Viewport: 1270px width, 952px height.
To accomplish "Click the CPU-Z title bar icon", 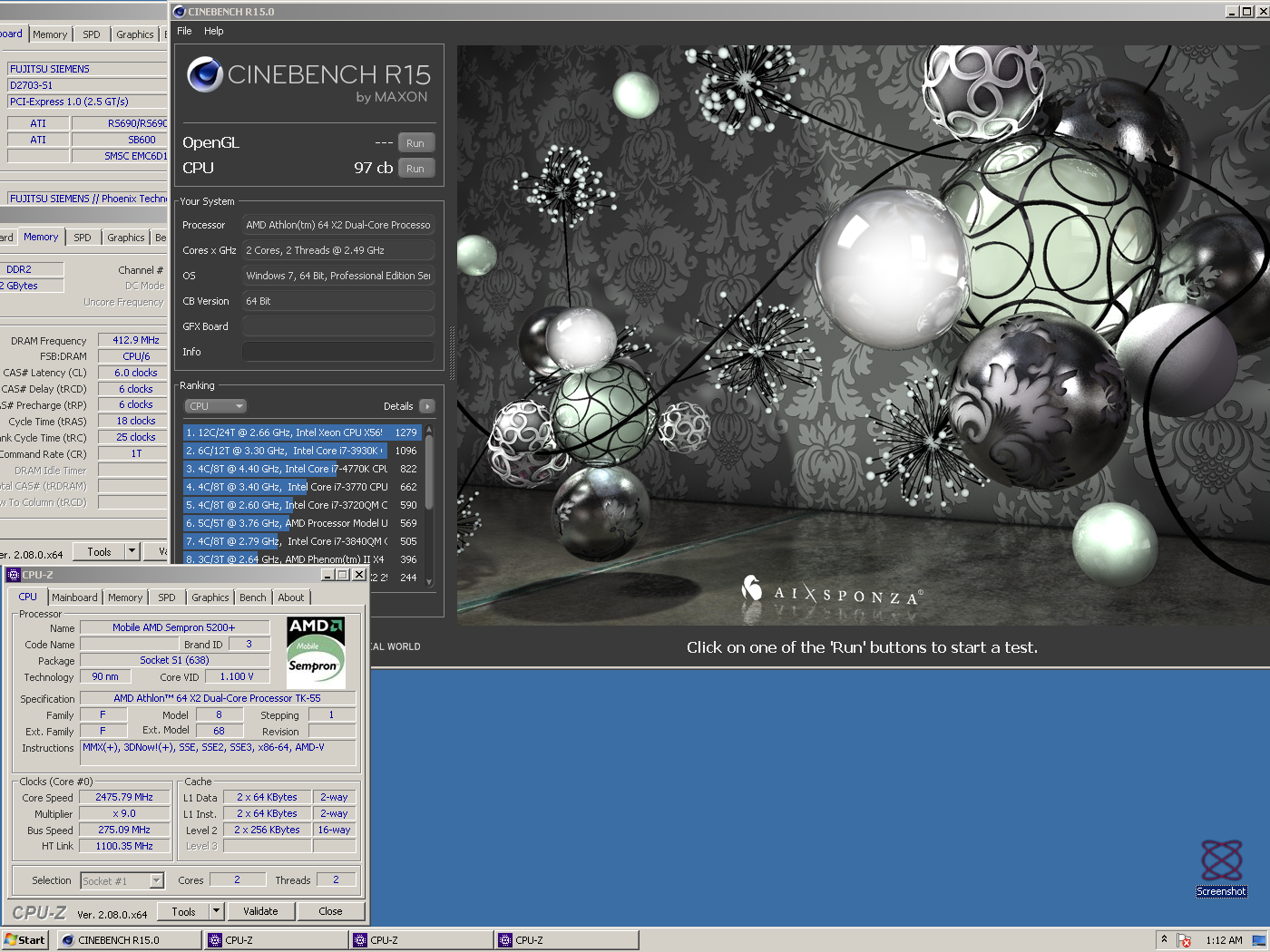I will click(13, 575).
